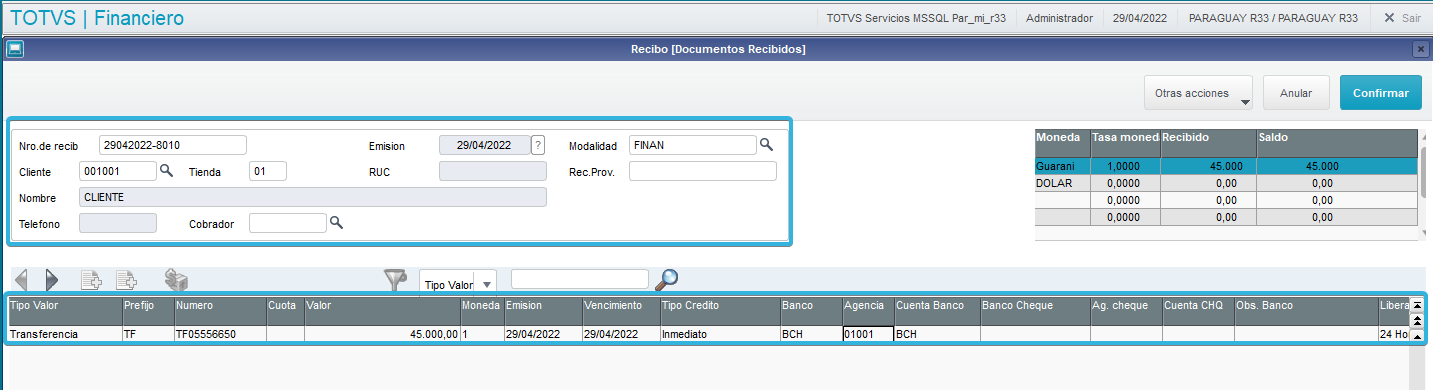This screenshot has height=390, width=1433.
Task: Open the Tipo Valor filter dropdown
Action: 488,284
